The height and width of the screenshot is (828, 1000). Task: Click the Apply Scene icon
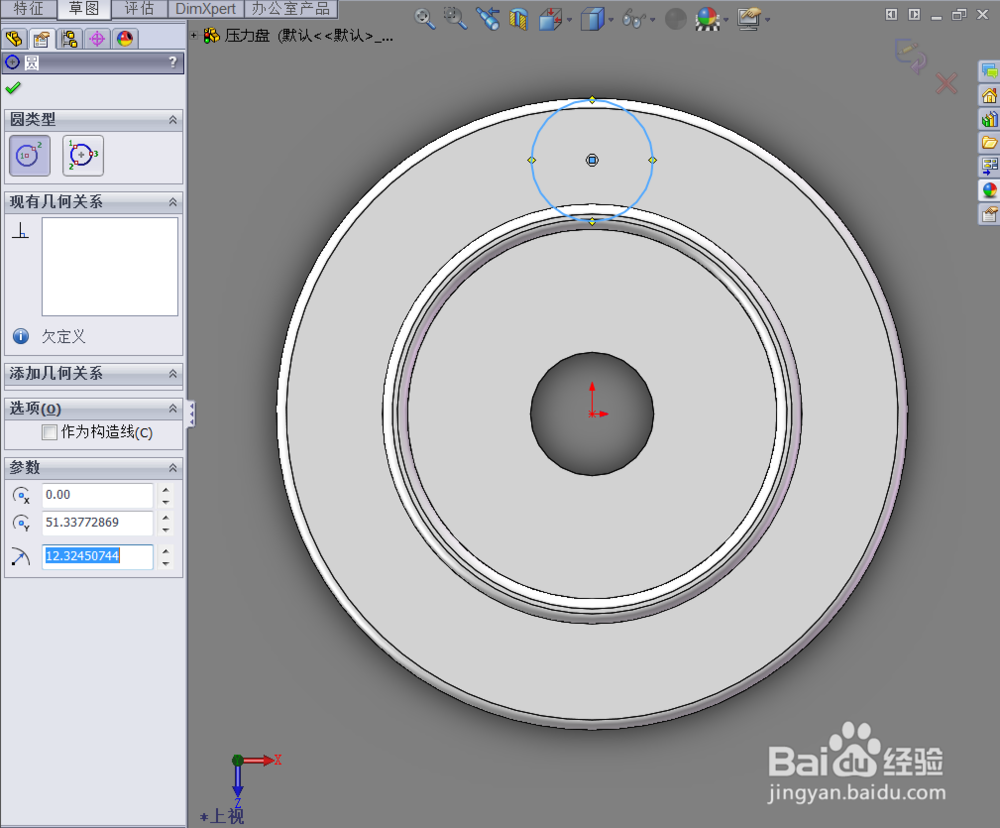(707, 19)
